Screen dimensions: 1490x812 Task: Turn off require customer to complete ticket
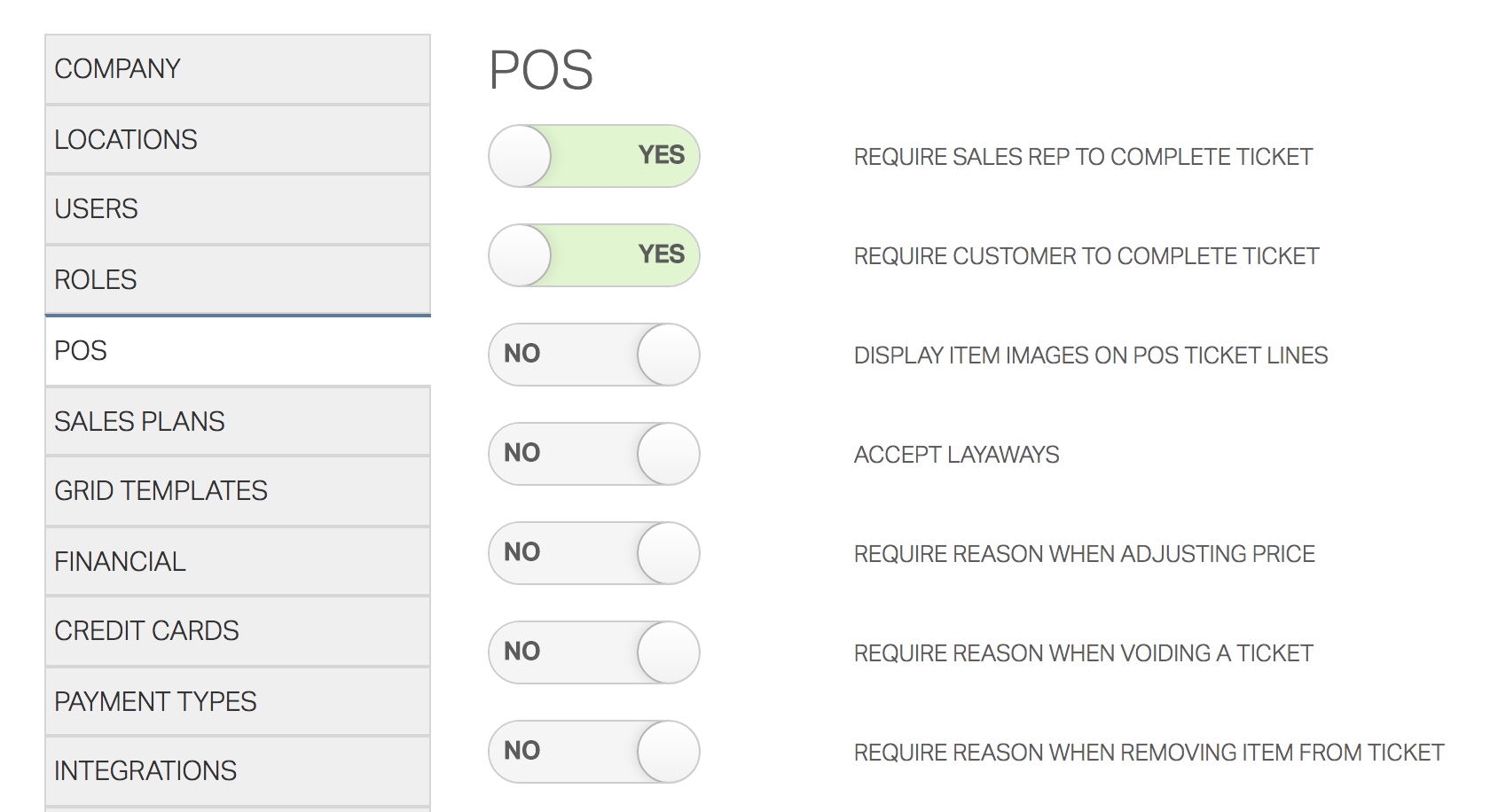pos(592,255)
